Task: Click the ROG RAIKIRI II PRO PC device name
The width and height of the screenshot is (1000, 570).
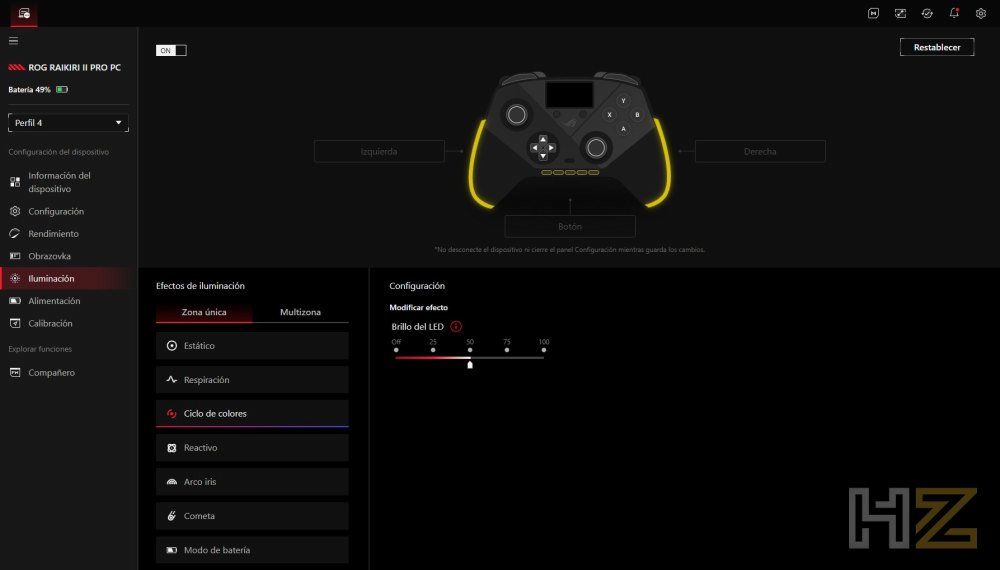Action: click(x=74, y=68)
